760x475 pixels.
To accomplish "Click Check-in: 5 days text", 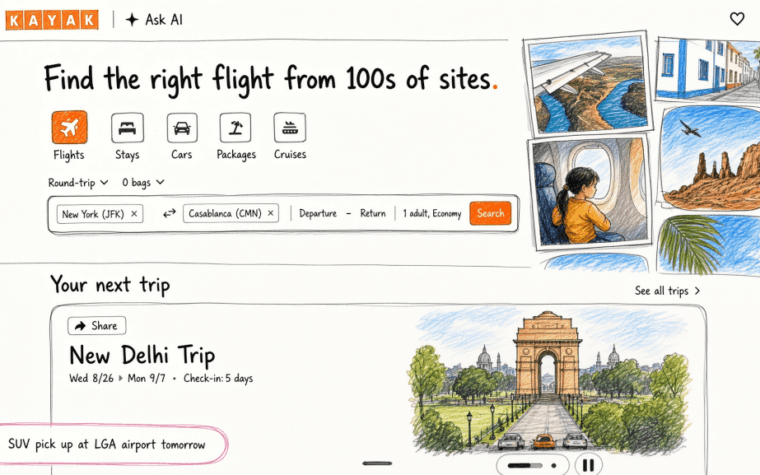I will [x=218, y=378].
